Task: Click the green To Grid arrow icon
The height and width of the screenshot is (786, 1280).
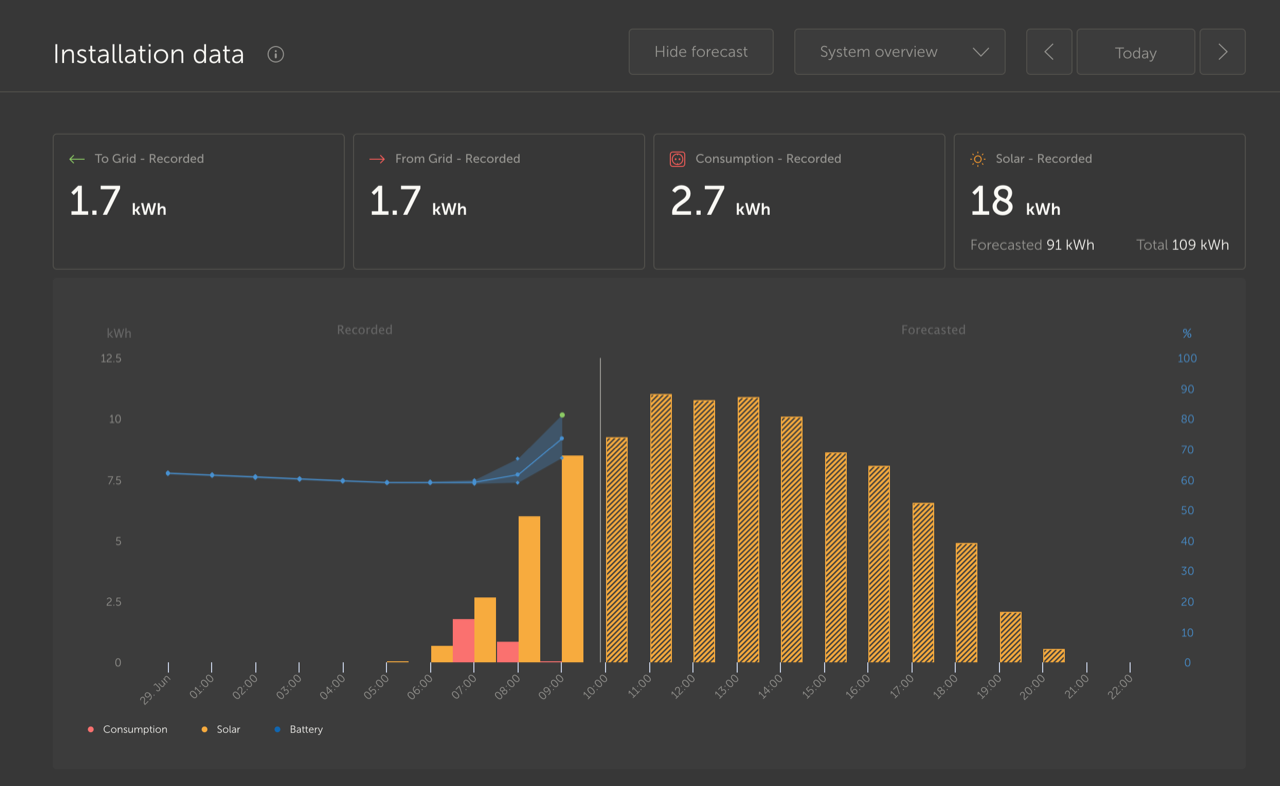Action: (75, 158)
